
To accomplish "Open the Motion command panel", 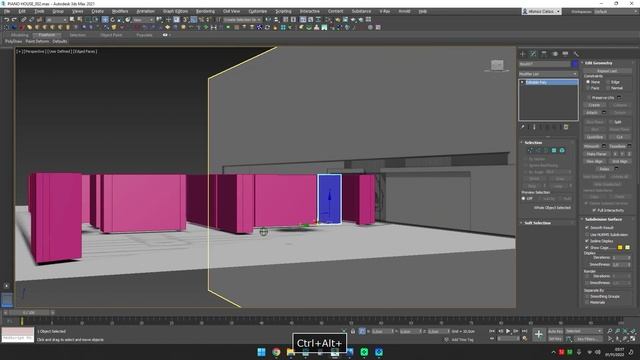I will pyautogui.click(x=555, y=53).
